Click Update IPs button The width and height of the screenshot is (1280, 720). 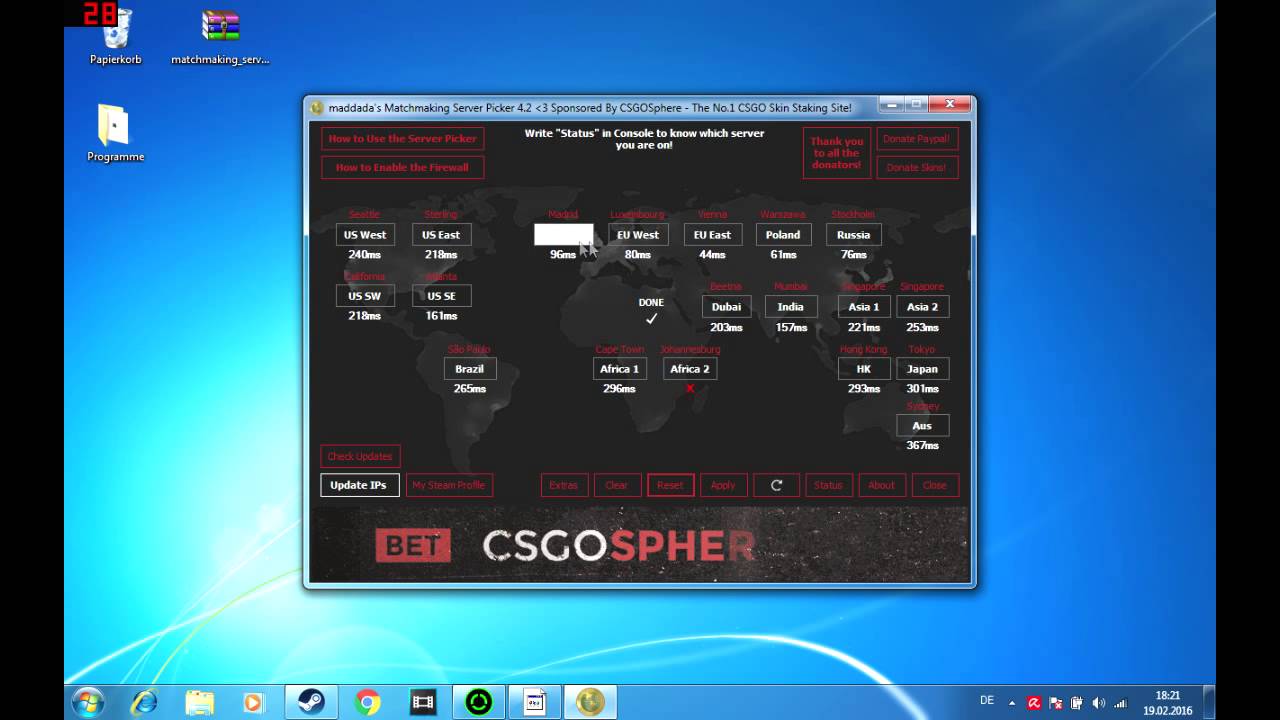(358, 485)
